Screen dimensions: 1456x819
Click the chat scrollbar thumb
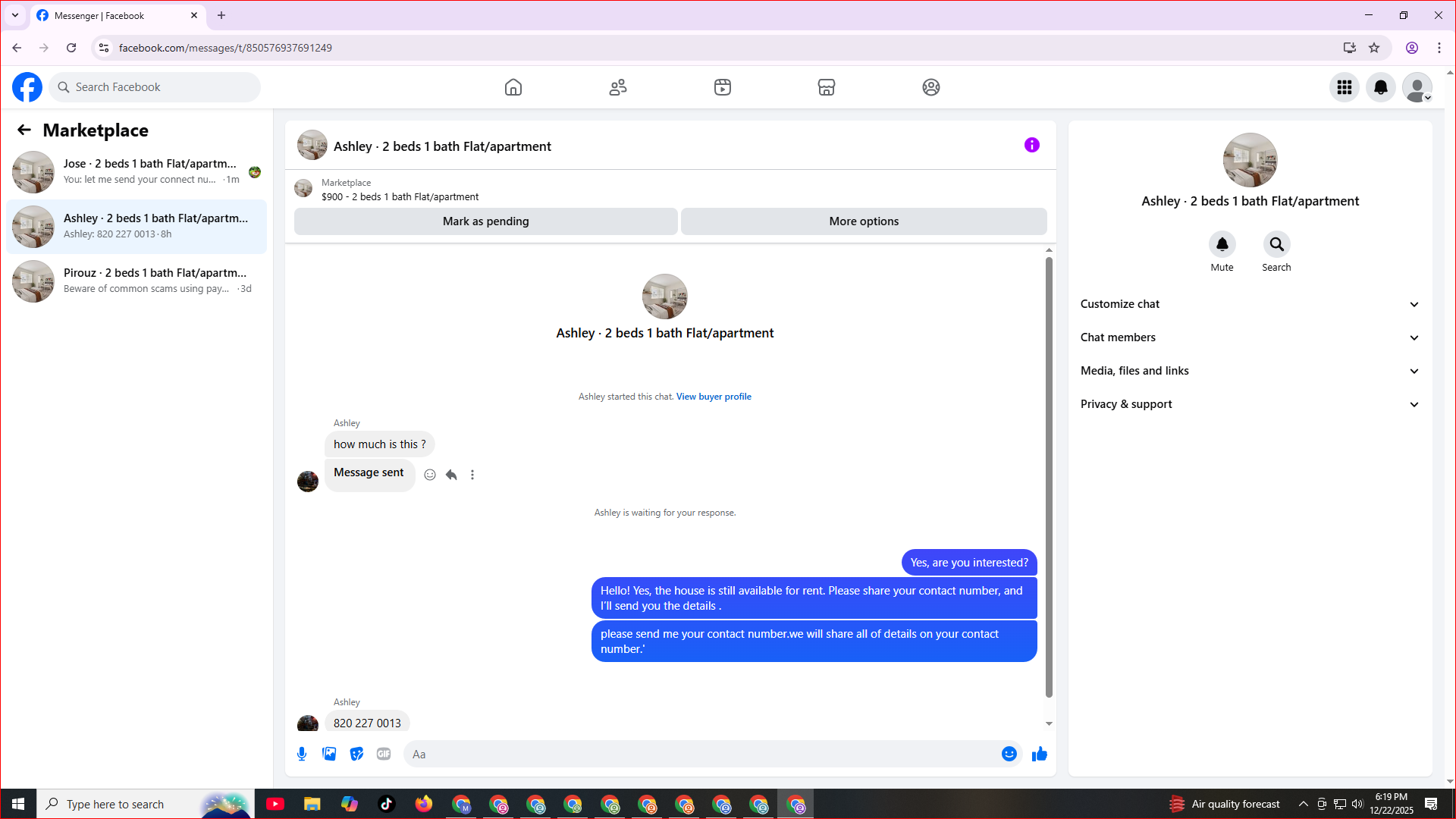(1049, 478)
